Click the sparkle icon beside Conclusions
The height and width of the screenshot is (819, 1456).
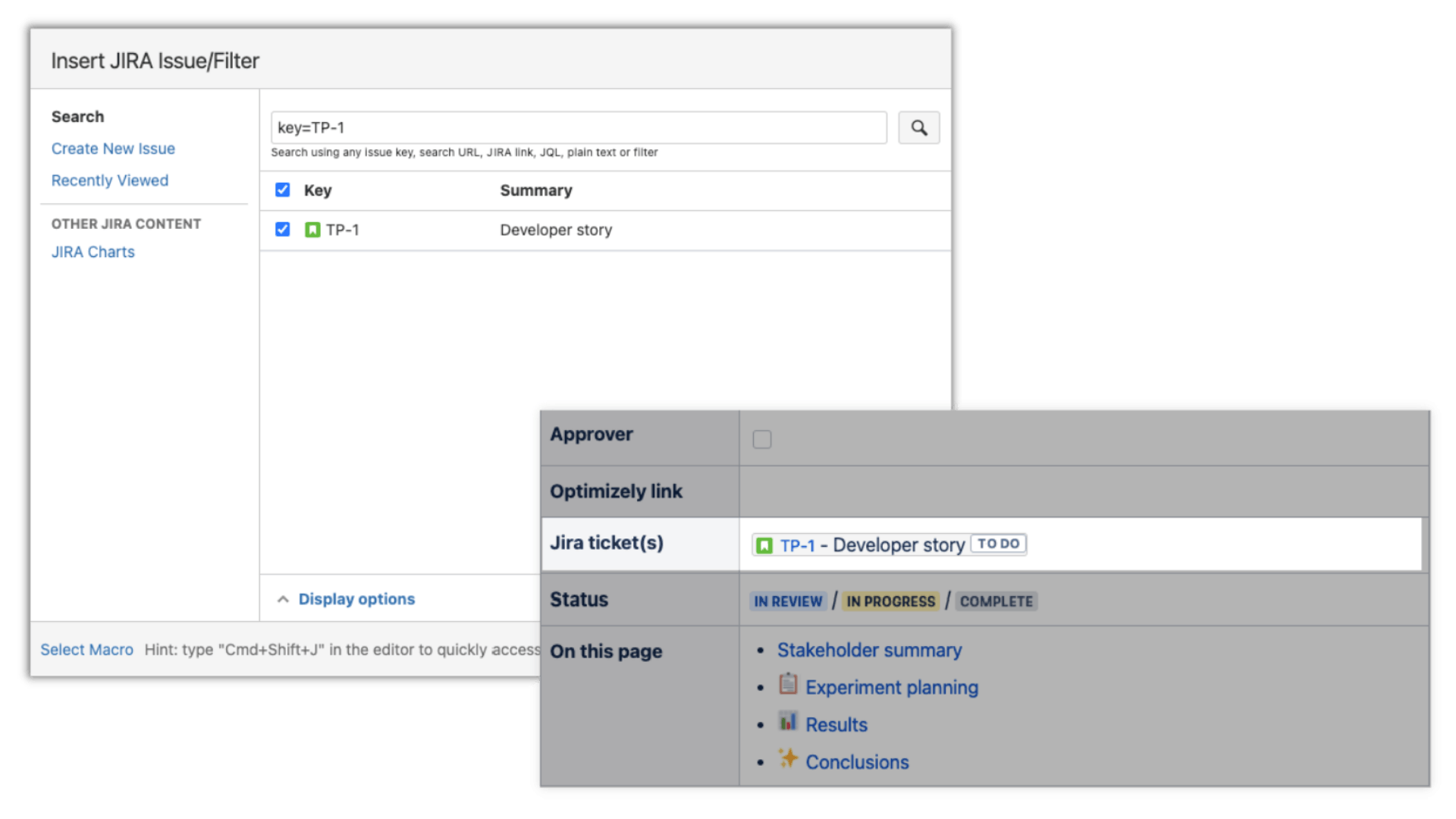[x=788, y=758]
